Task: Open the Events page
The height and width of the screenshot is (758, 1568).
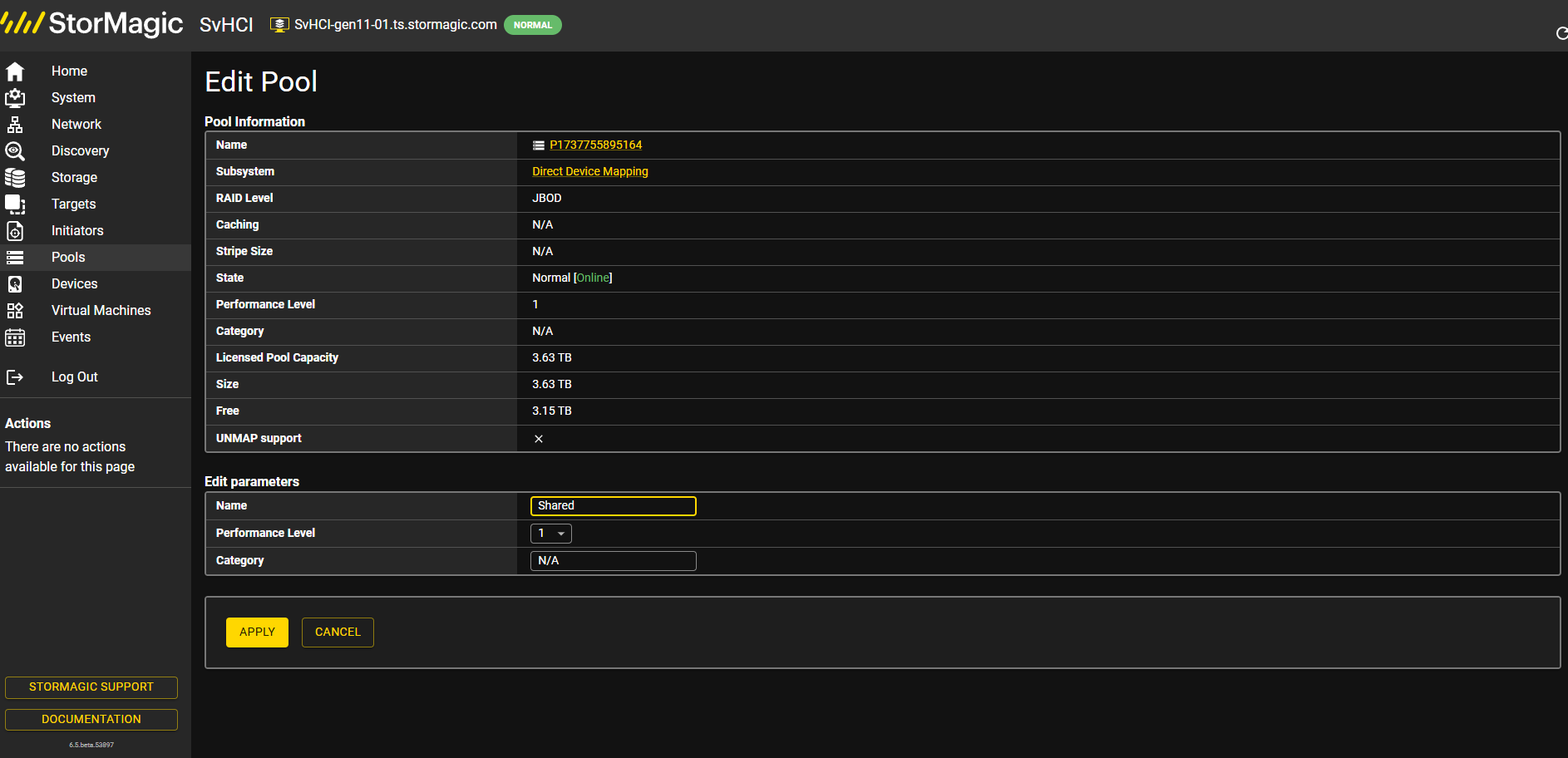Action: (71, 337)
